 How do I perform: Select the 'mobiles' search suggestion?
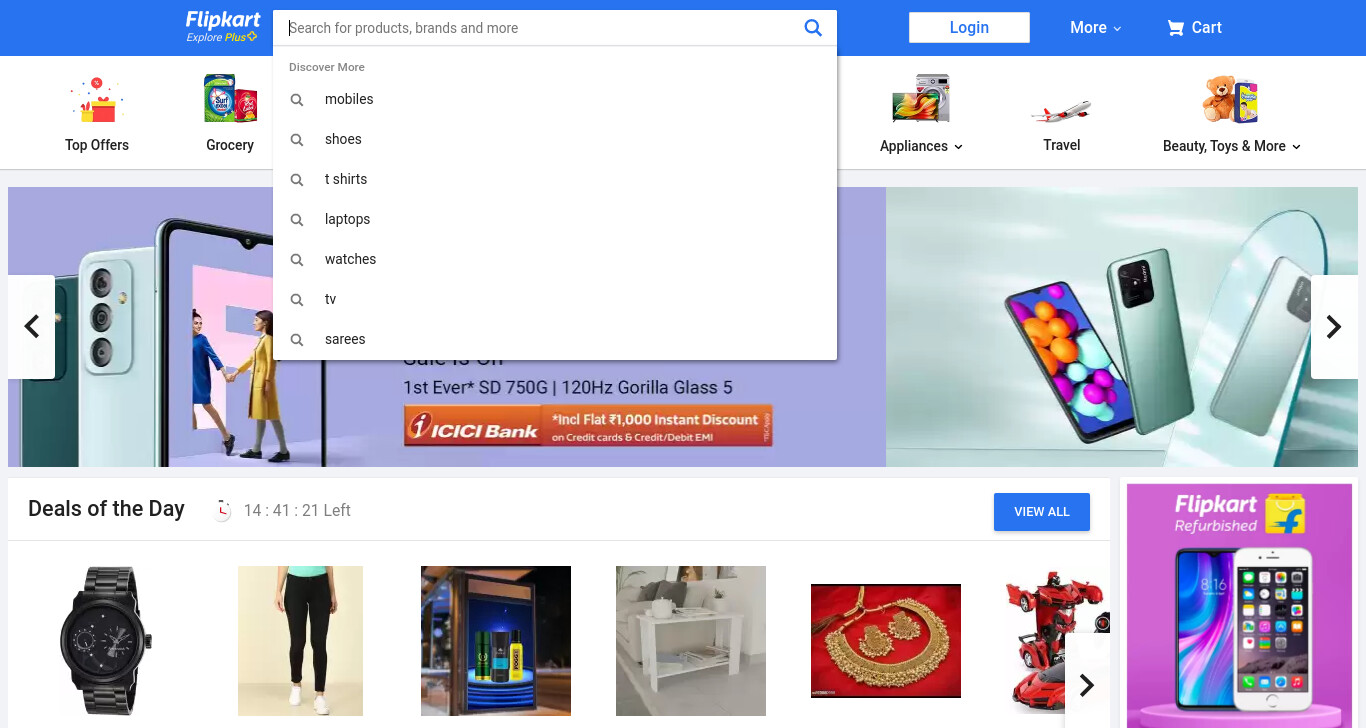point(555,99)
